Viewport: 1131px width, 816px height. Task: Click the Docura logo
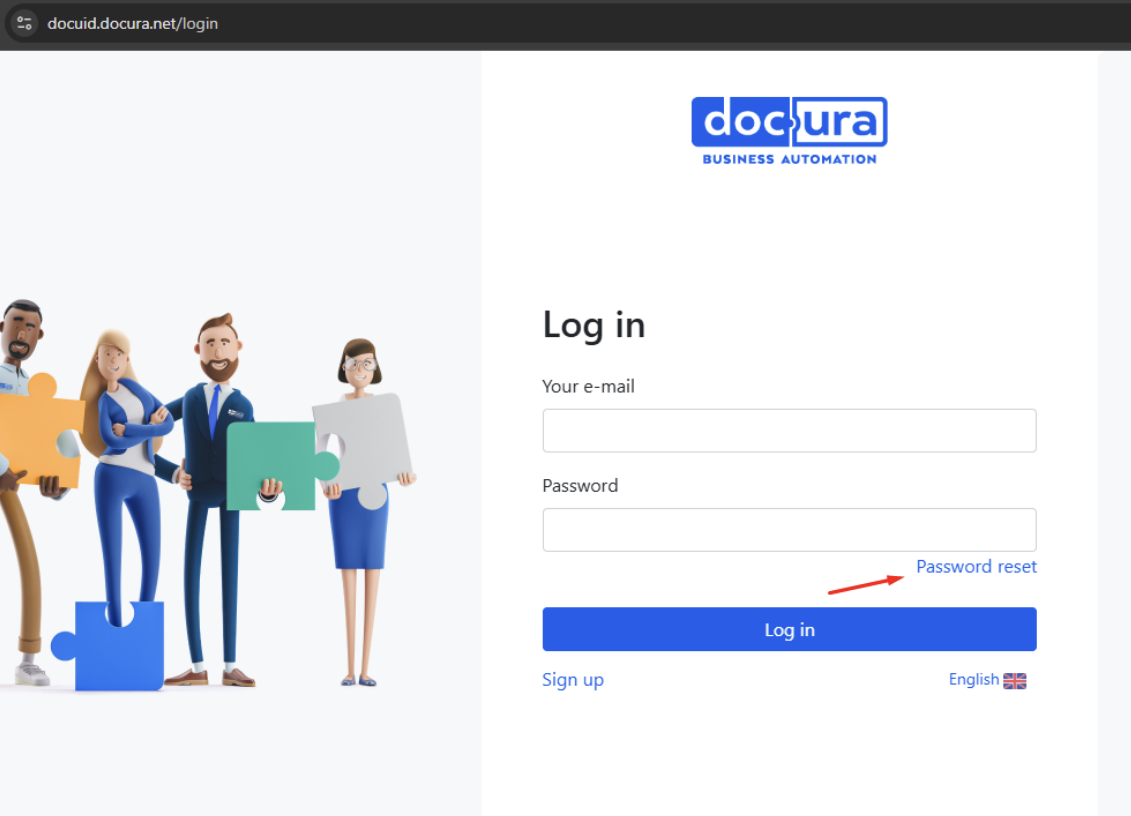[789, 123]
